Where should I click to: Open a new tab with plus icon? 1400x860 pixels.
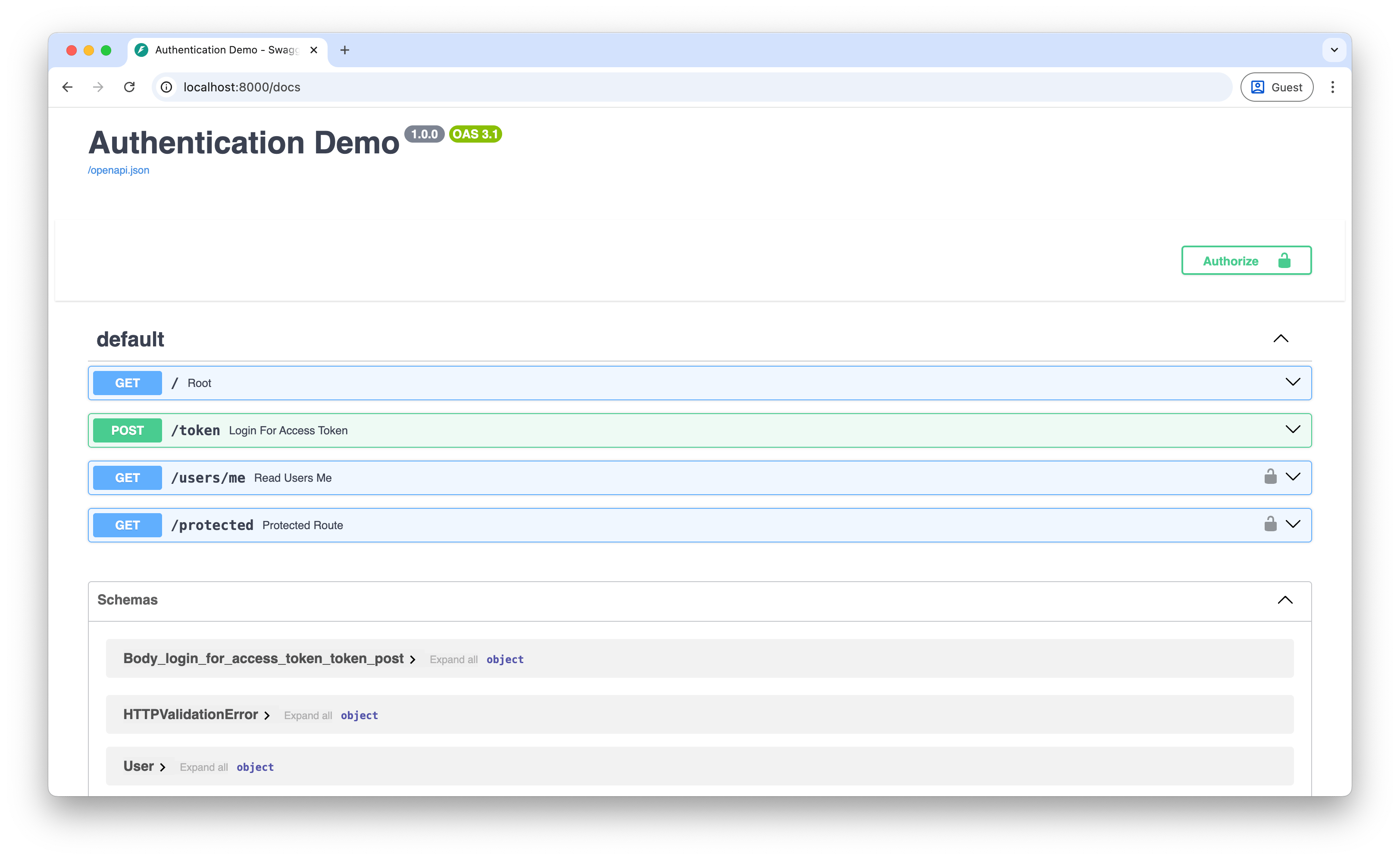[345, 50]
